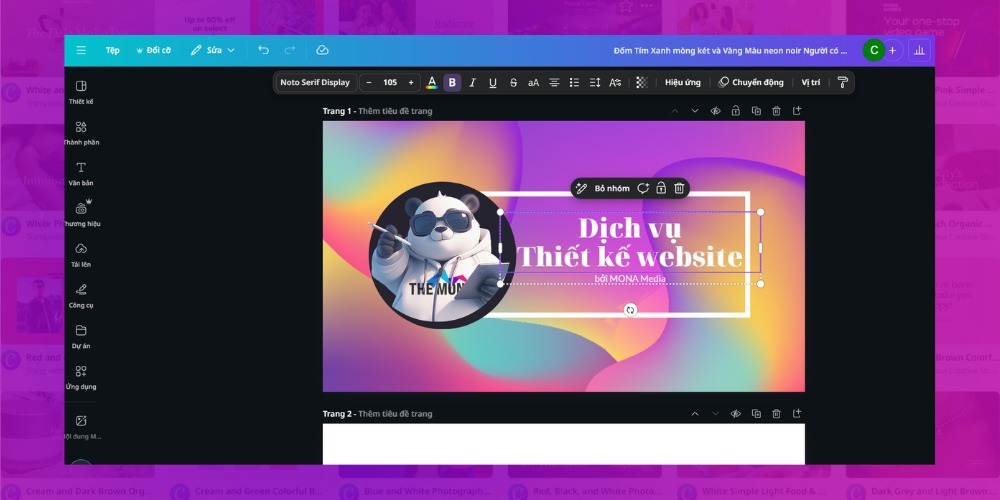
Task: Open the Ứng dụng apps tab
Action: click(x=81, y=378)
